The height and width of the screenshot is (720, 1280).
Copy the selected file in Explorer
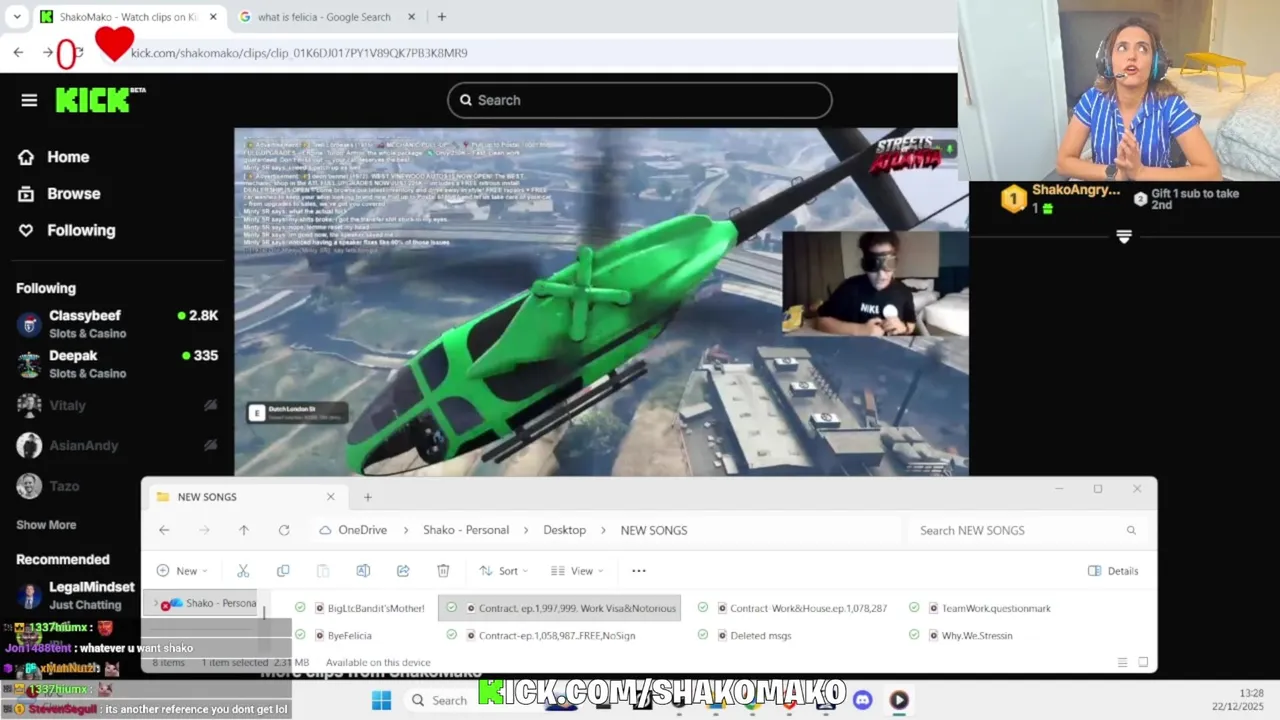click(283, 571)
